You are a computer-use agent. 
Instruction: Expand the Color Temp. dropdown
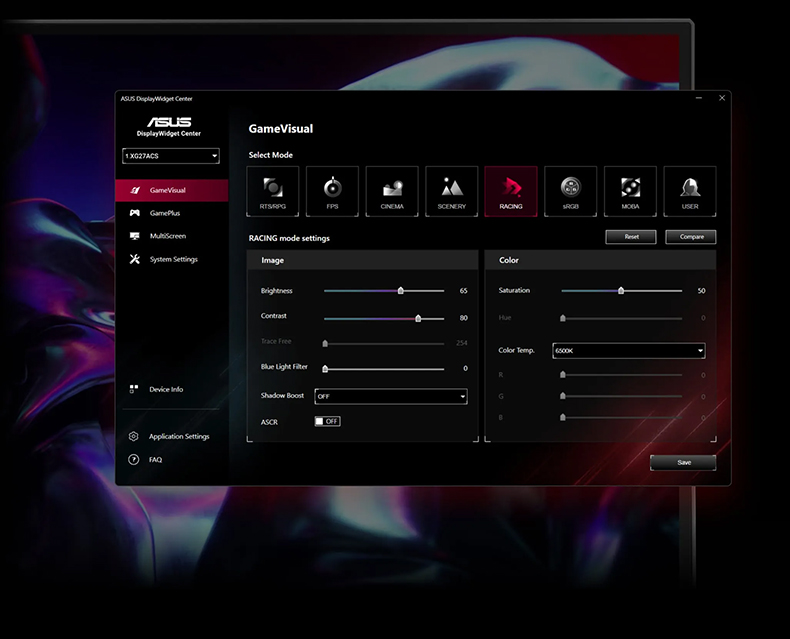pyautogui.click(x=629, y=351)
